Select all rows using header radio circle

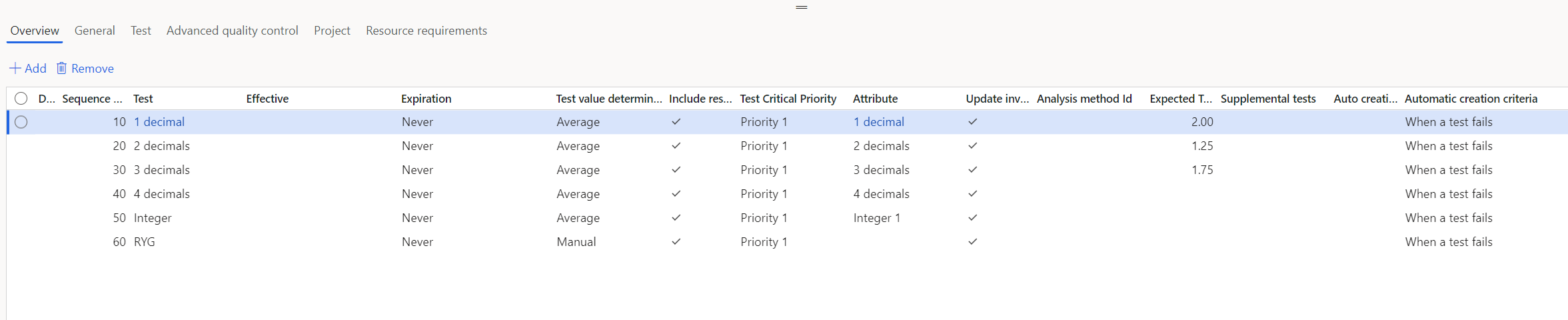pyautogui.click(x=21, y=99)
